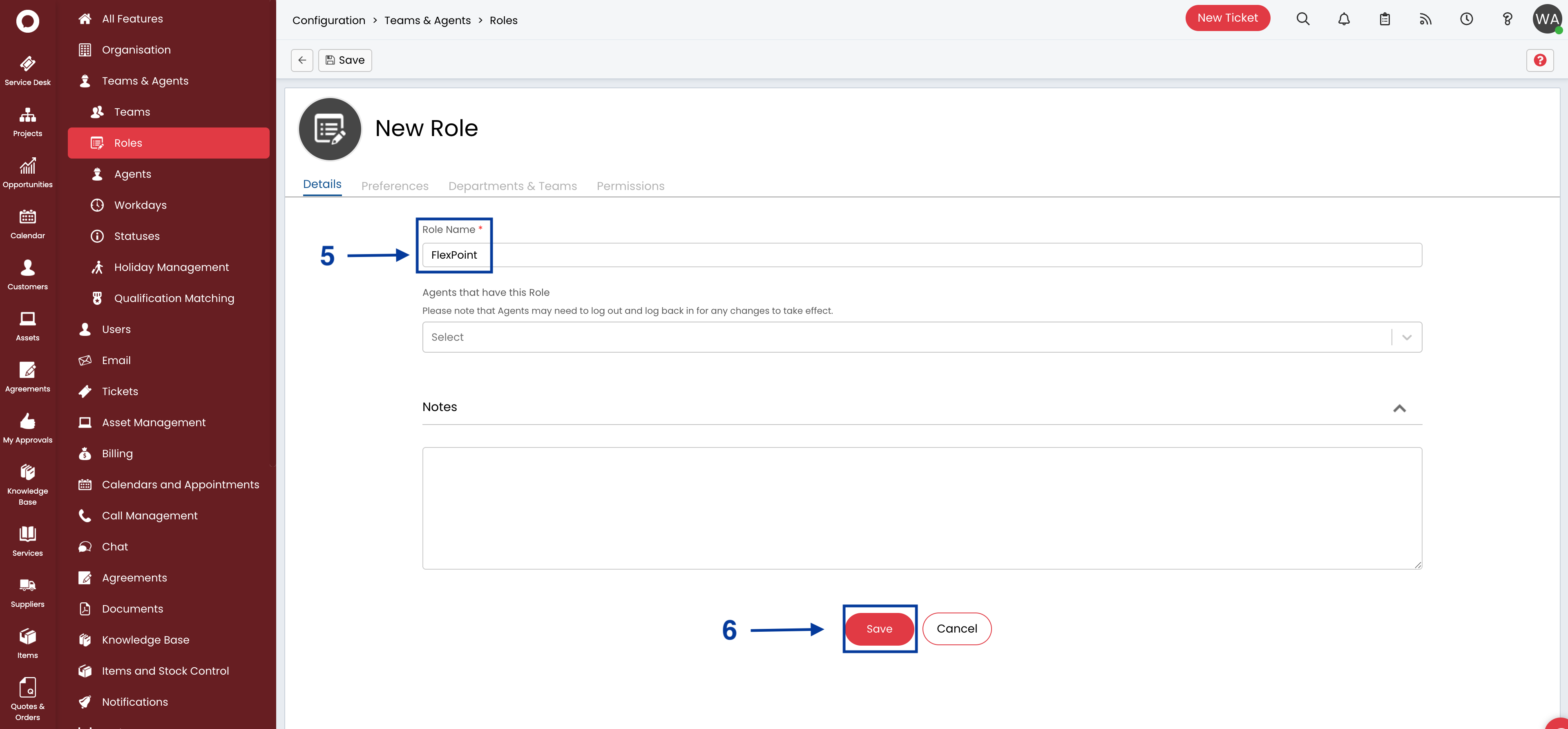Image resolution: width=1568 pixels, height=729 pixels.
Task: Open the Knowledge Base rail icon
Action: click(27, 485)
